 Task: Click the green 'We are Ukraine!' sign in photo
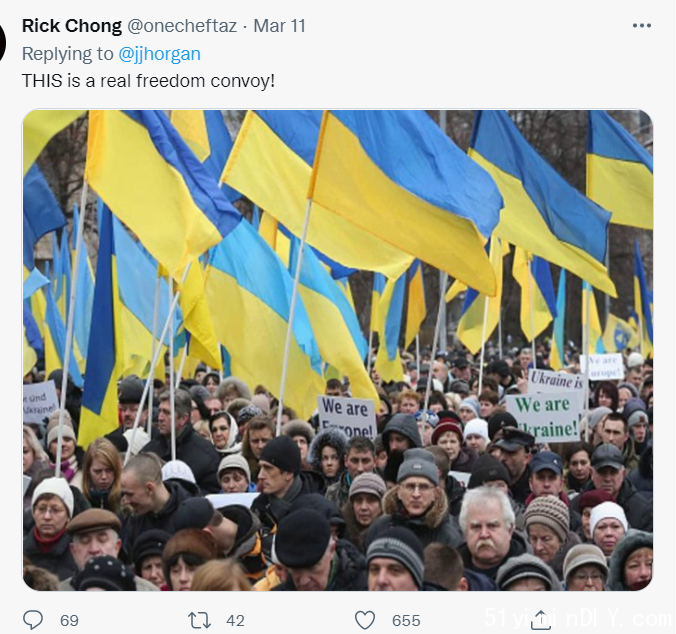coord(544,417)
